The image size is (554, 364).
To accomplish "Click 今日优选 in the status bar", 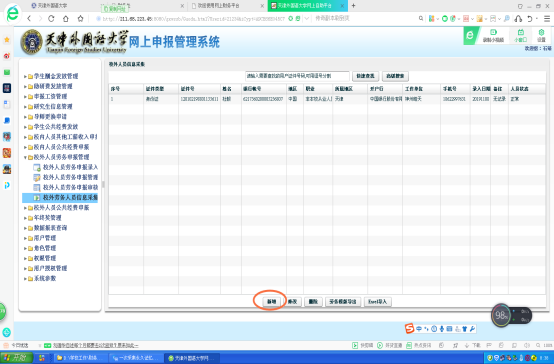I will (16, 345).
